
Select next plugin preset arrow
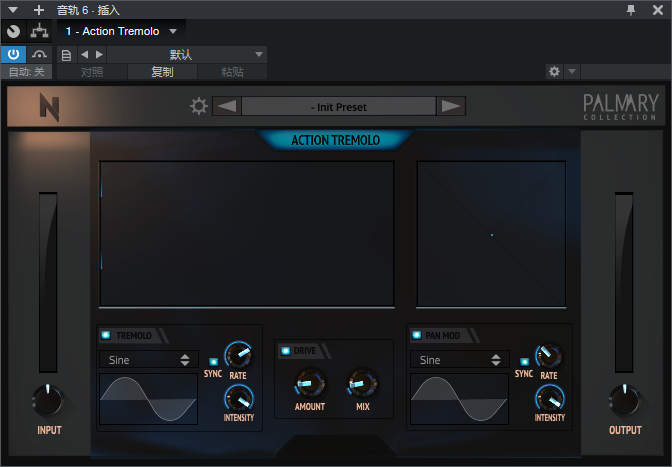(x=451, y=106)
